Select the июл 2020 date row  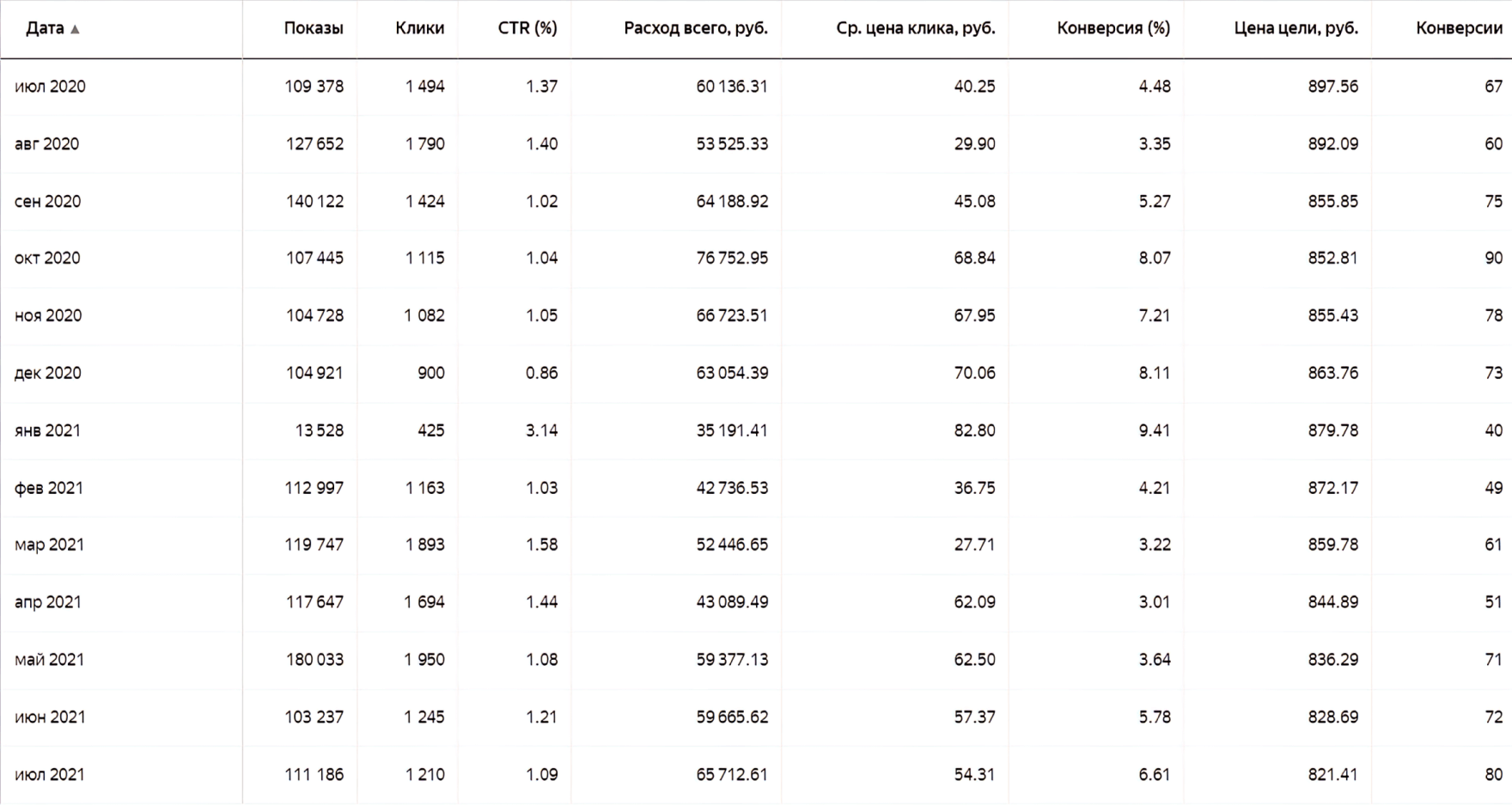coord(50,87)
